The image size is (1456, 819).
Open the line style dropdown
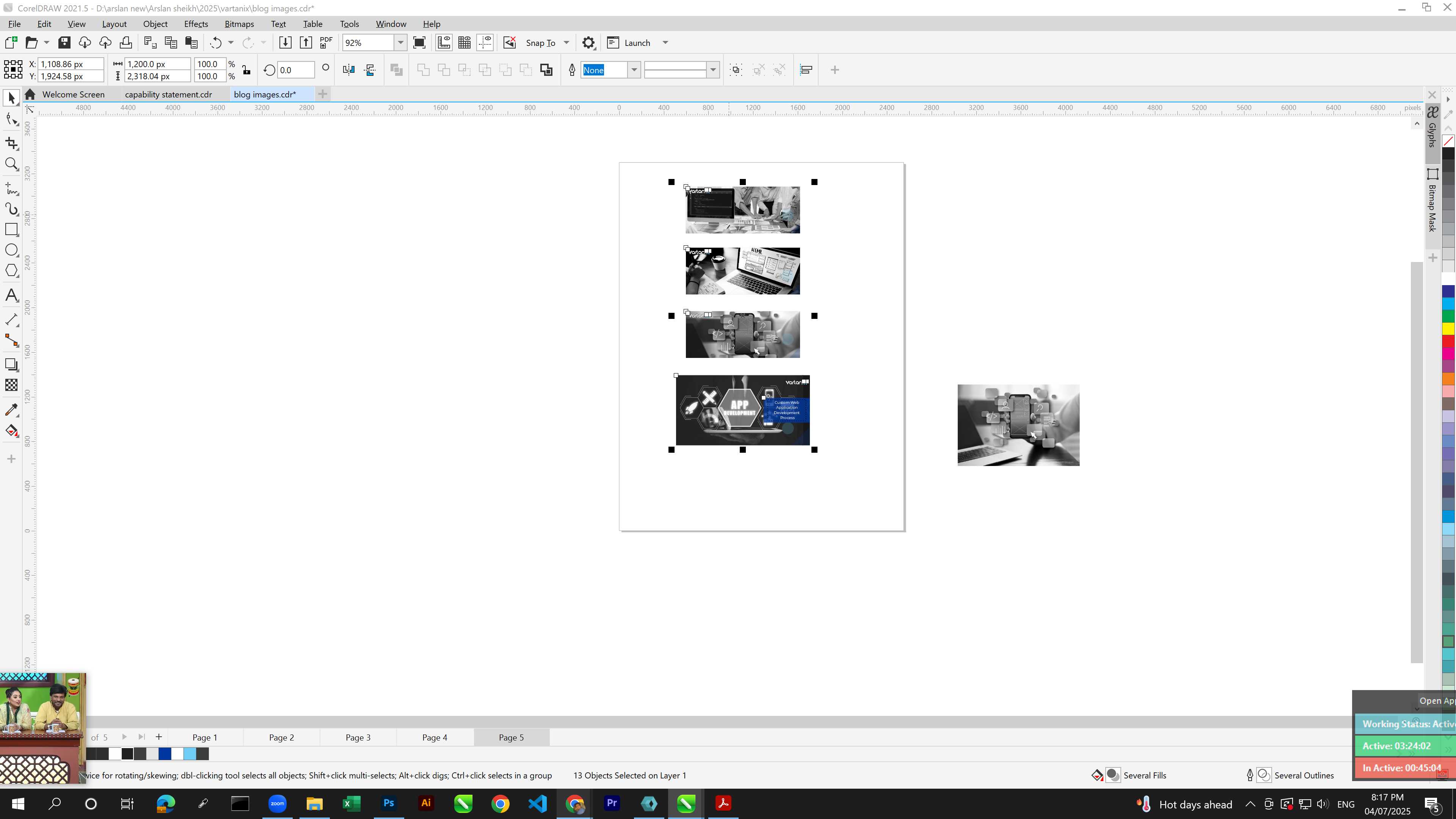point(713,70)
